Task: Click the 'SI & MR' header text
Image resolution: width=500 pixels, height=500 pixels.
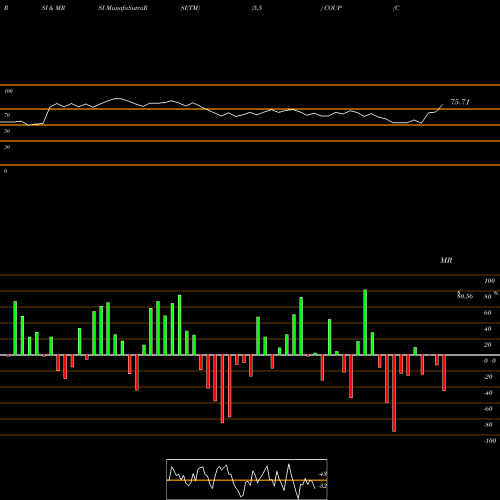Action: [53, 8]
